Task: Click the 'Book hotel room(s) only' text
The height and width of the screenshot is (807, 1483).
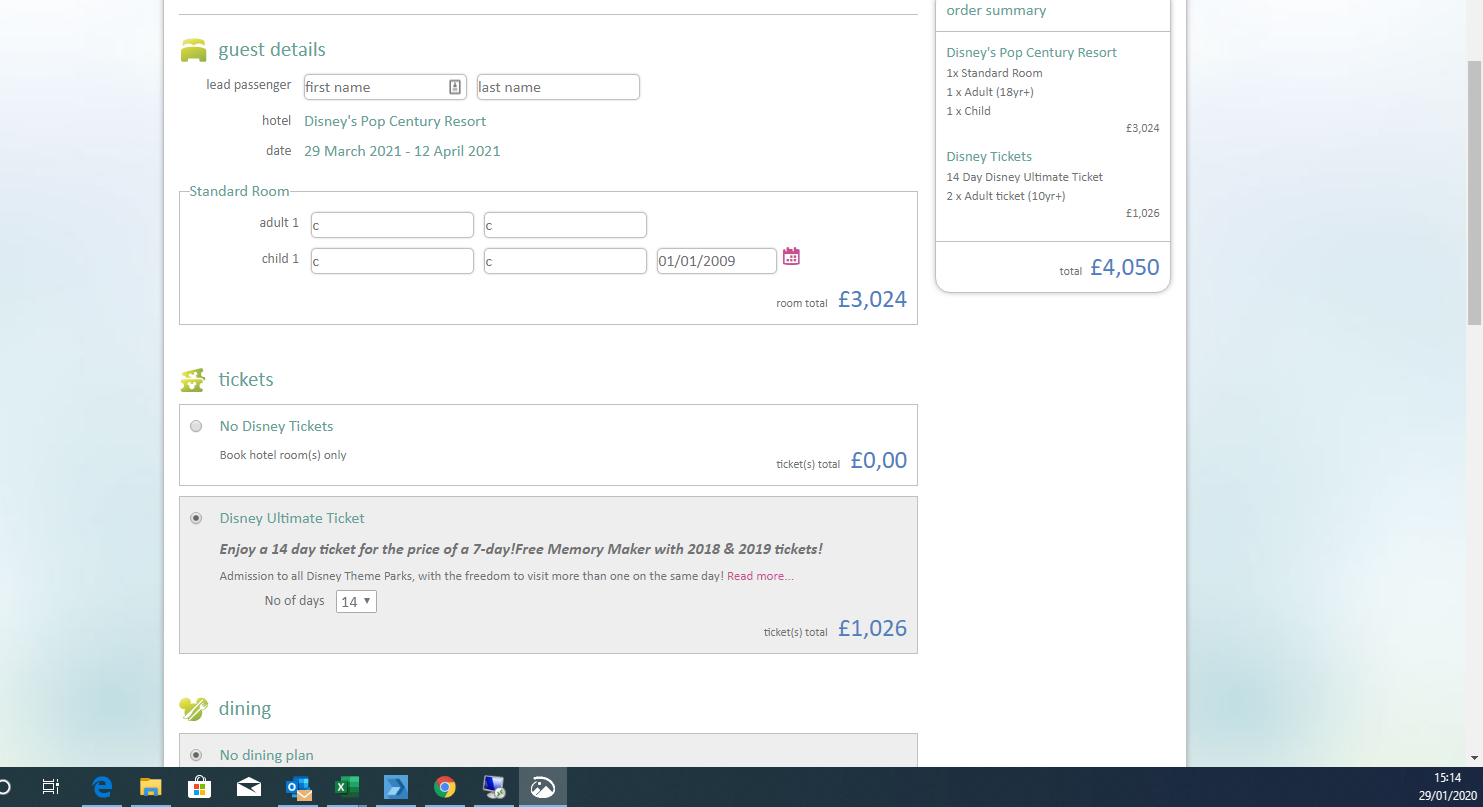Action: (x=283, y=455)
